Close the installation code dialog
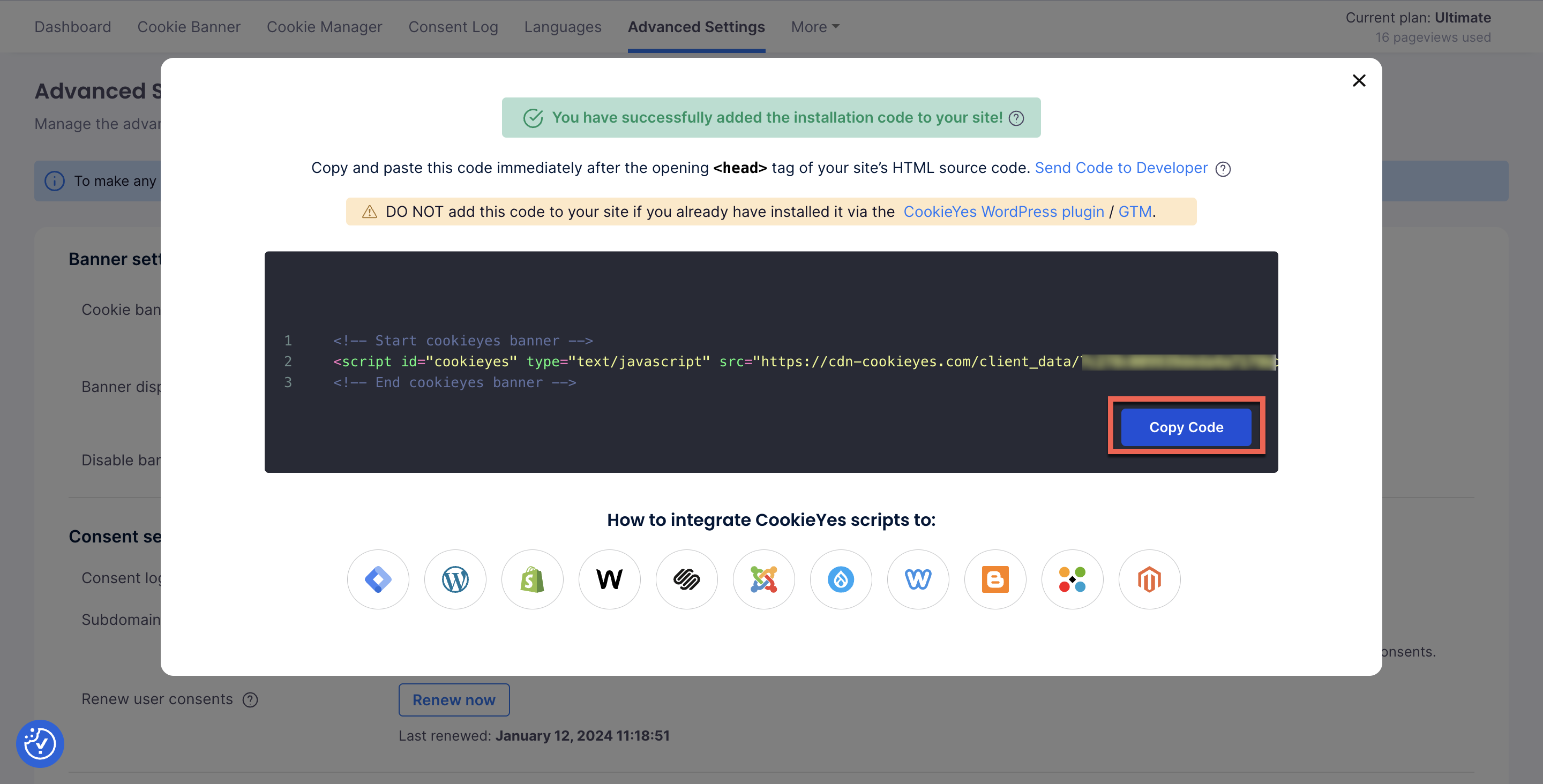 click(1359, 80)
